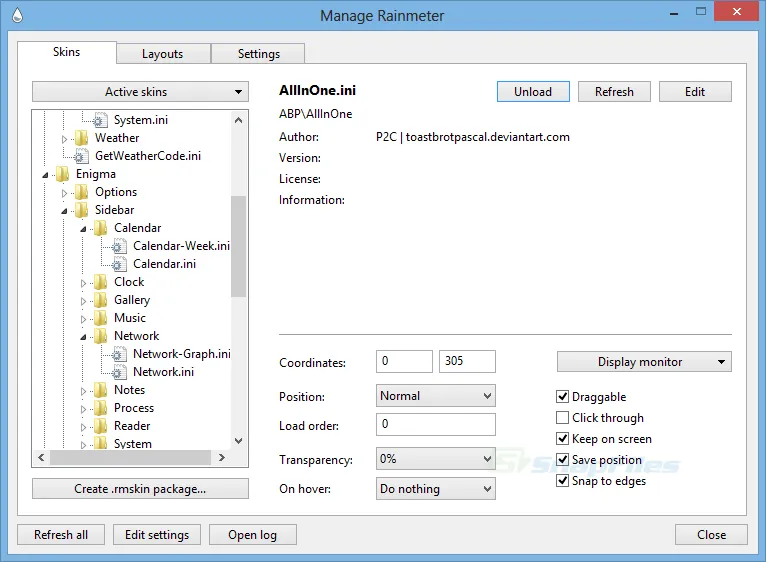Click the Calendar.ini file icon

119,264
